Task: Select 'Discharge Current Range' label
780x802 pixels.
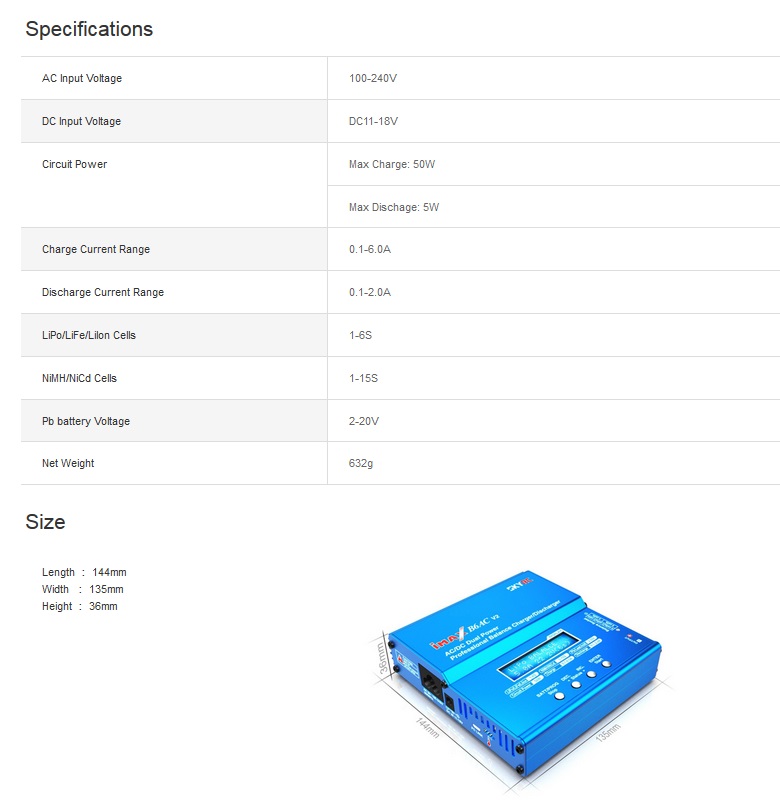Action: 103,292
